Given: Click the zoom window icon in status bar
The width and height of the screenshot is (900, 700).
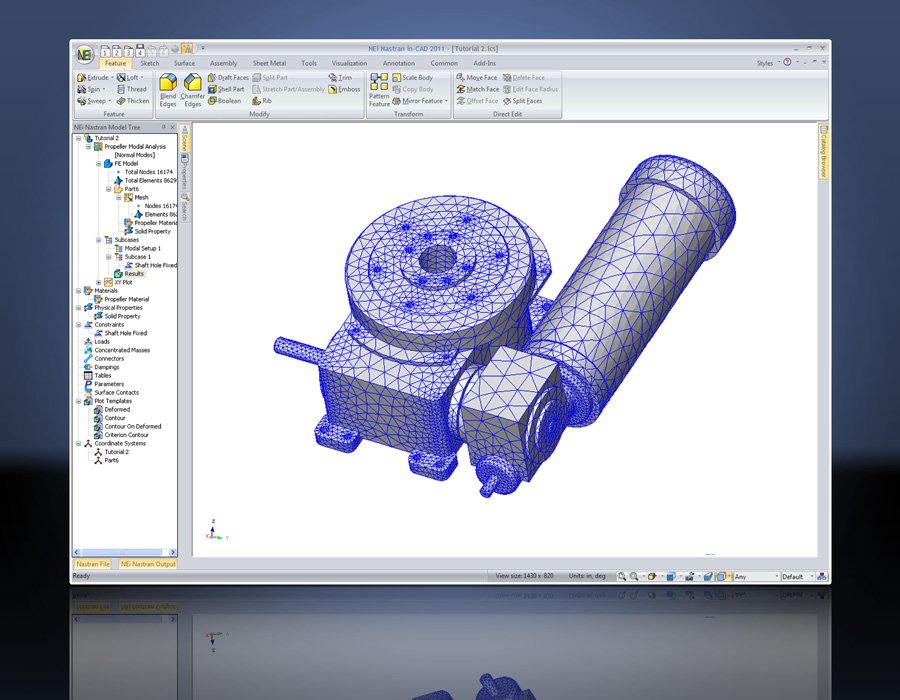Looking at the screenshot, I should (x=622, y=576).
